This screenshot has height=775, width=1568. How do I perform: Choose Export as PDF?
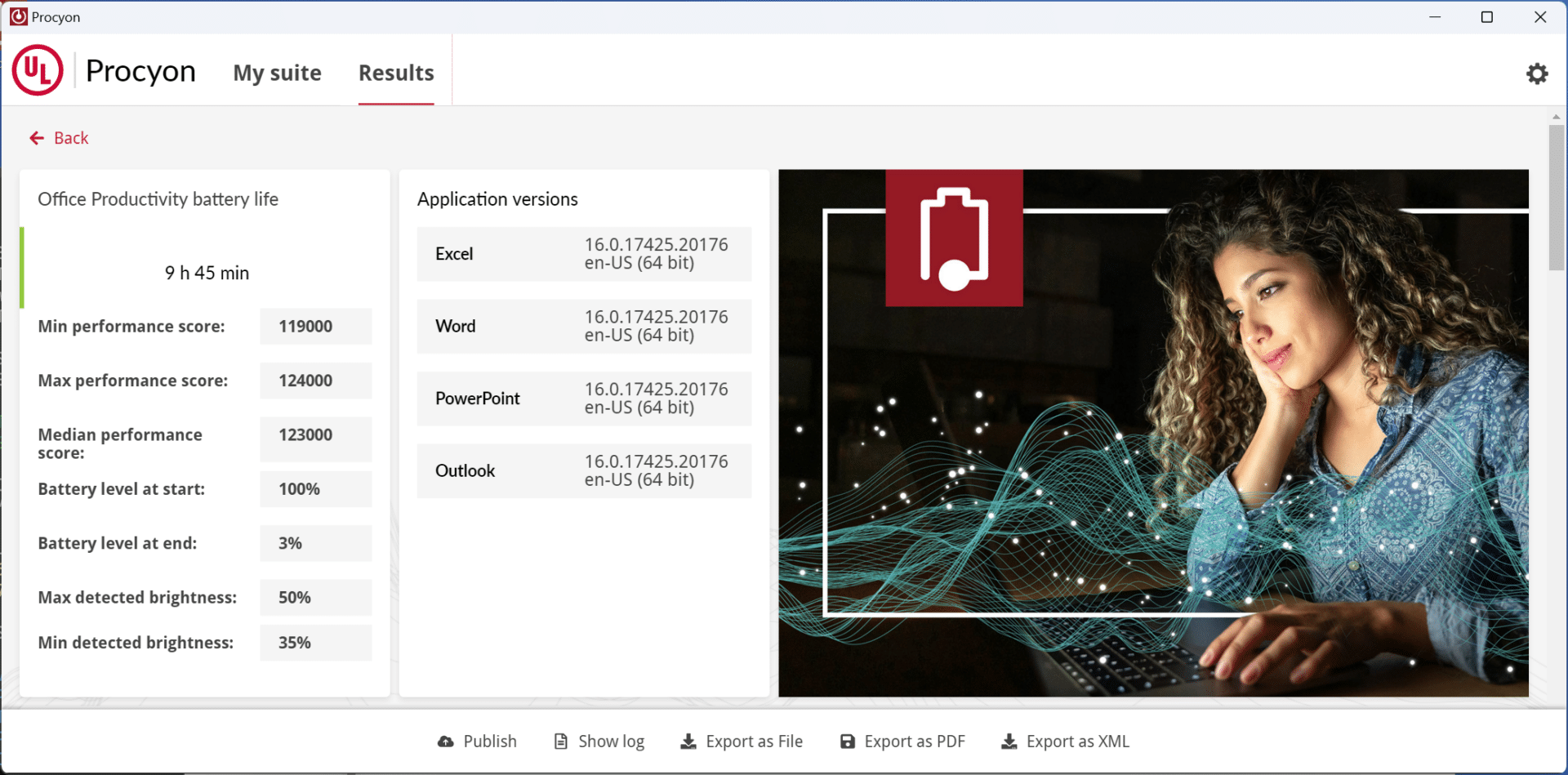tap(902, 742)
